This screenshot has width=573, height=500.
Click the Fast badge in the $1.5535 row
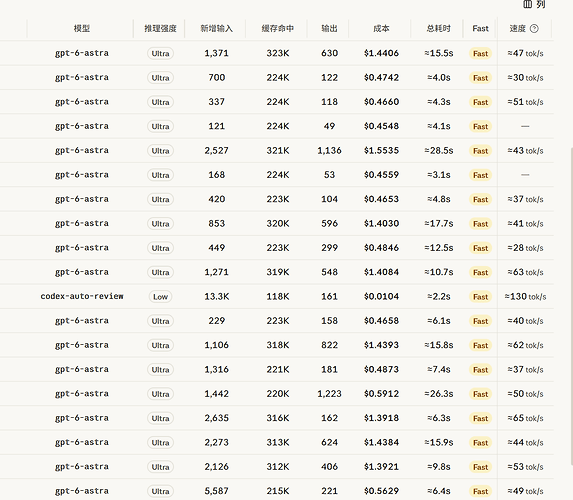coord(480,151)
